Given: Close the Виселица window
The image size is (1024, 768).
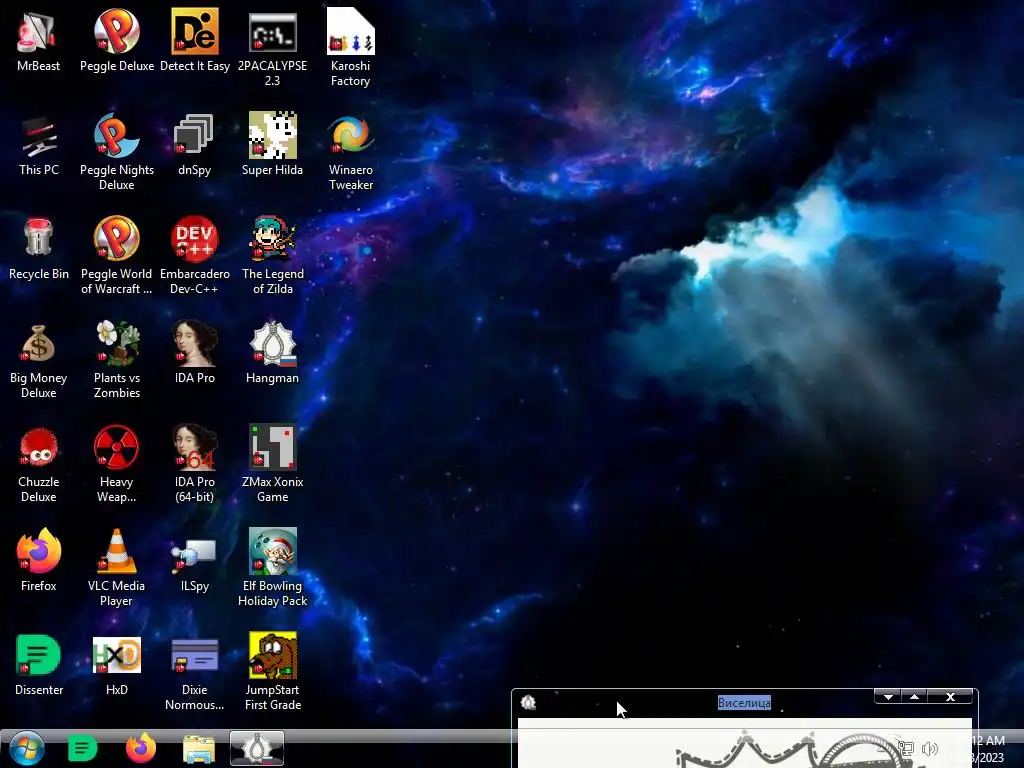Looking at the screenshot, I should pos(950,697).
